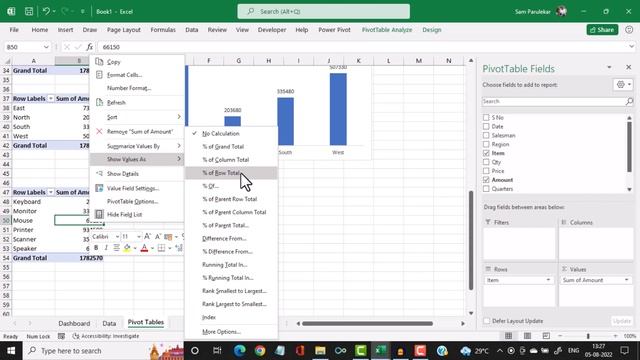Open the PivotTable Analyze ribbon tab
The height and width of the screenshot is (360, 640).
[x=387, y=30]
